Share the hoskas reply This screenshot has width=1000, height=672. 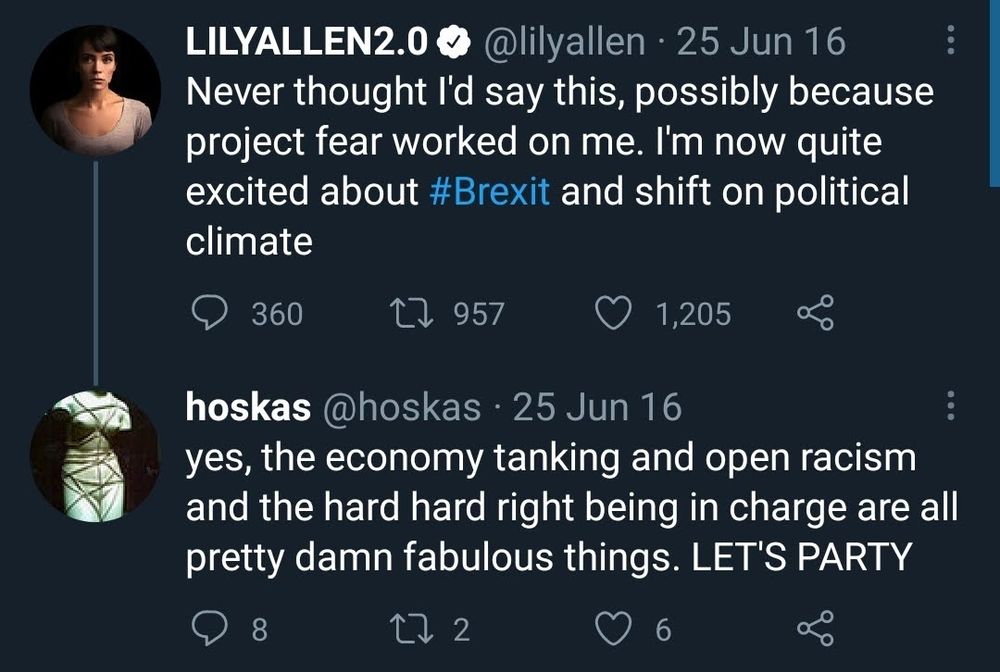[814, 628]
